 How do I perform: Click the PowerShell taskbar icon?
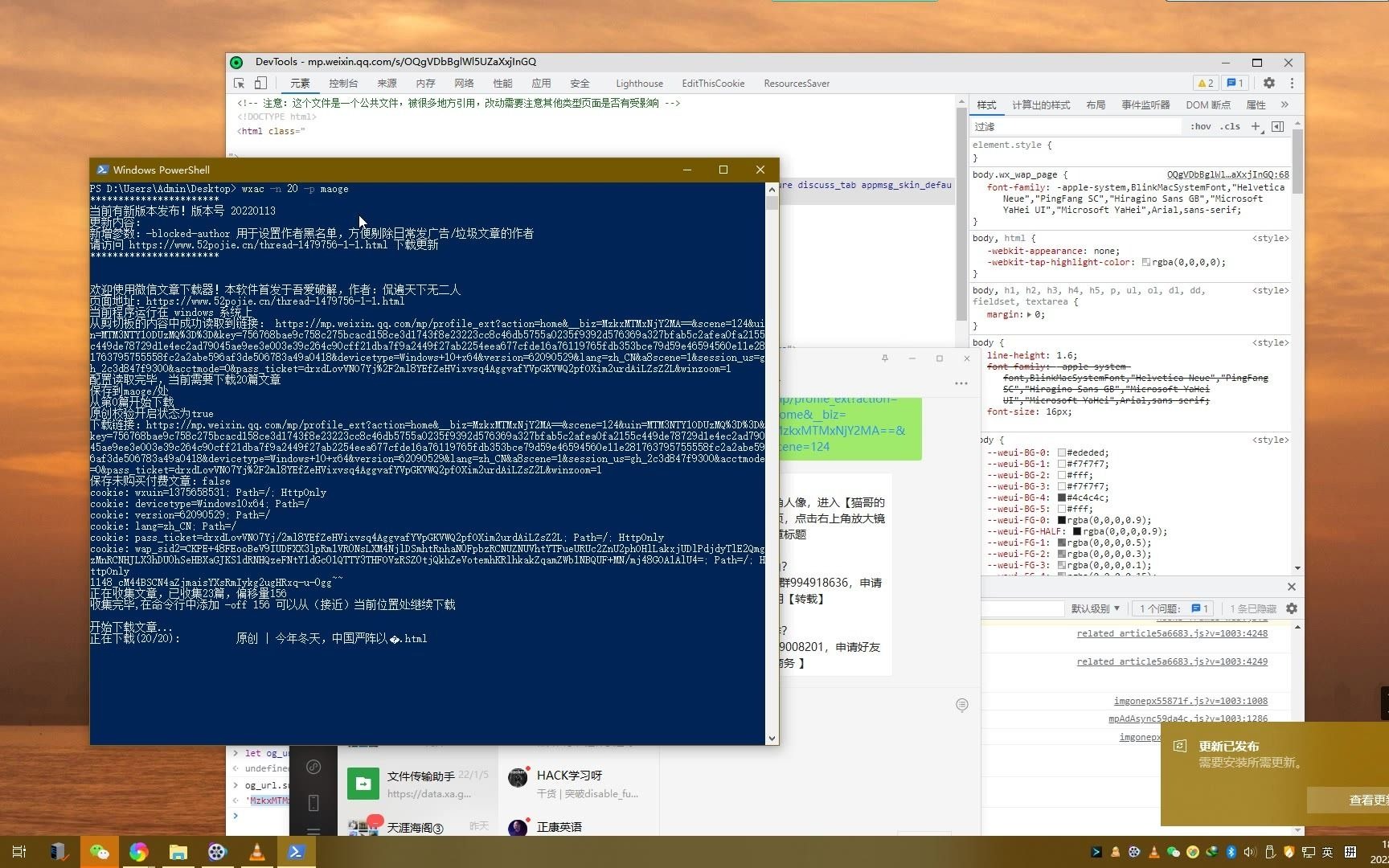pyautogui.click(x=297, y=852)
